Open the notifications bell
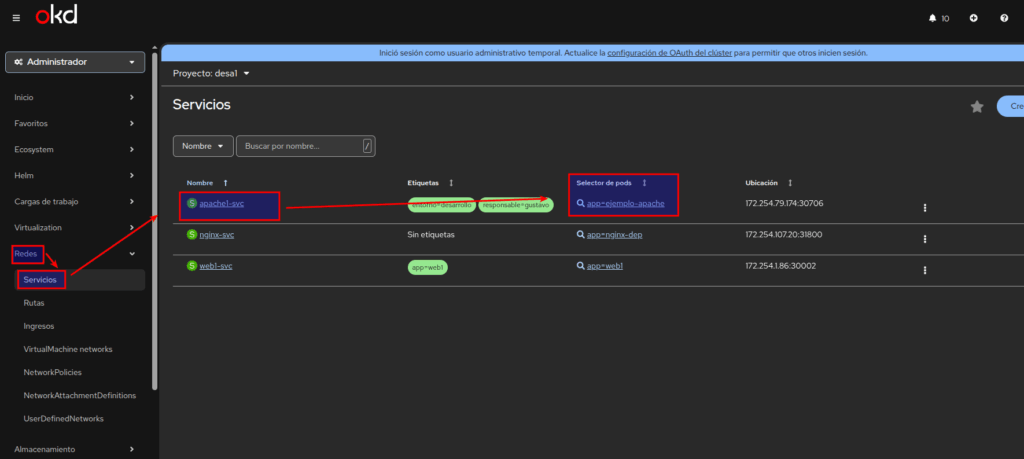This screenshot has height=459, width=1024. [x=938, y=18]
